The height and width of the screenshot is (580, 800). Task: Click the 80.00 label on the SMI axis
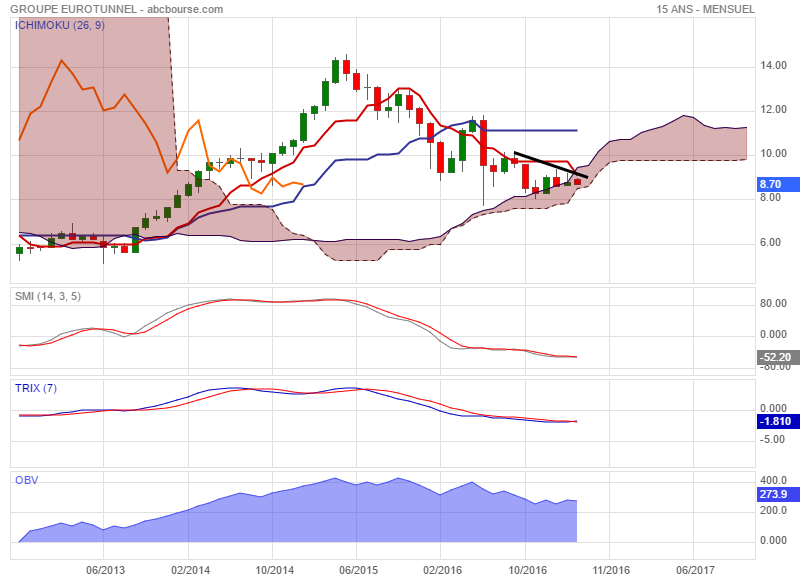coord(773,304)
